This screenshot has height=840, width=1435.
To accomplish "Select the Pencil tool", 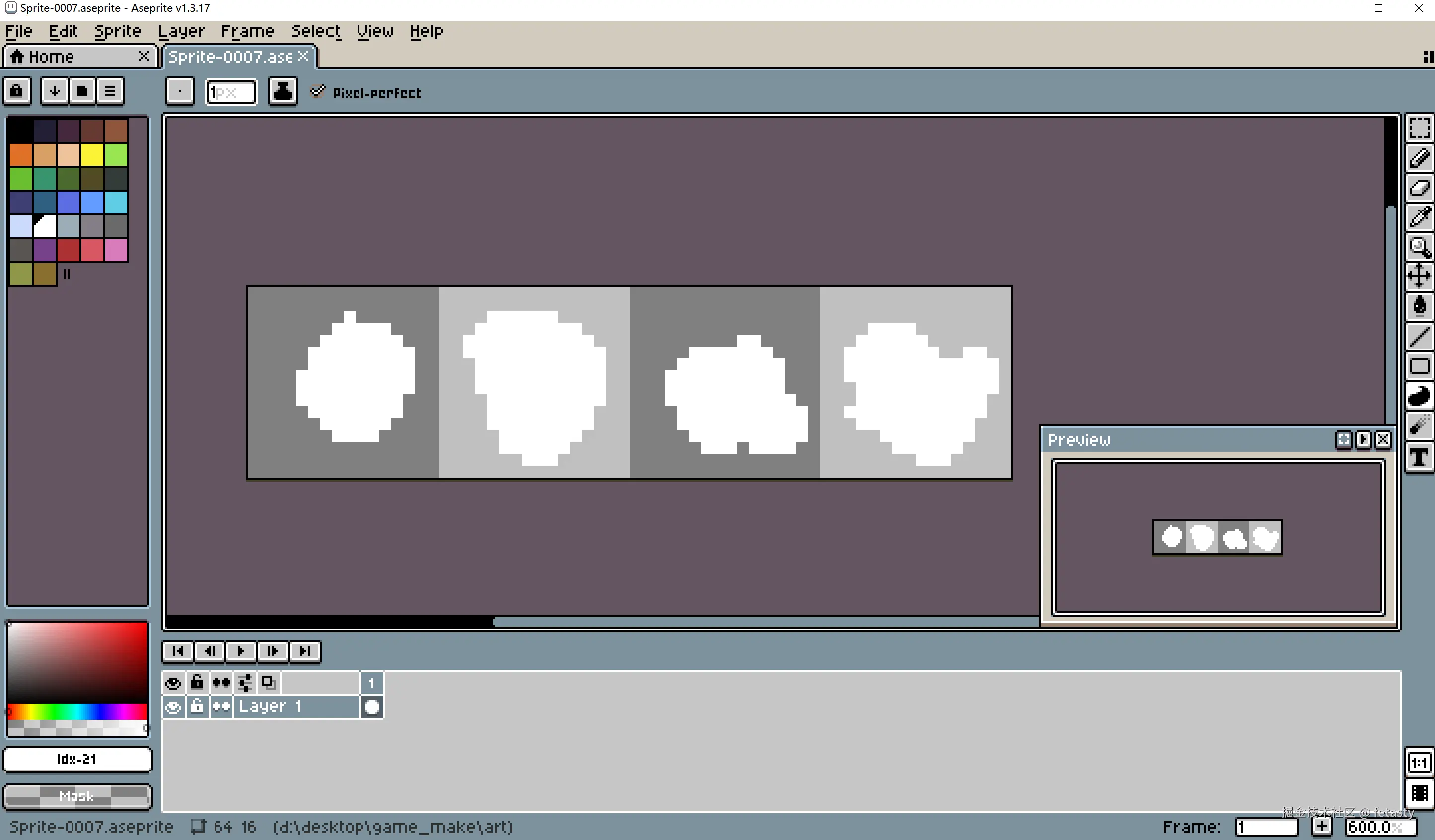I will tap(1419, 158).
